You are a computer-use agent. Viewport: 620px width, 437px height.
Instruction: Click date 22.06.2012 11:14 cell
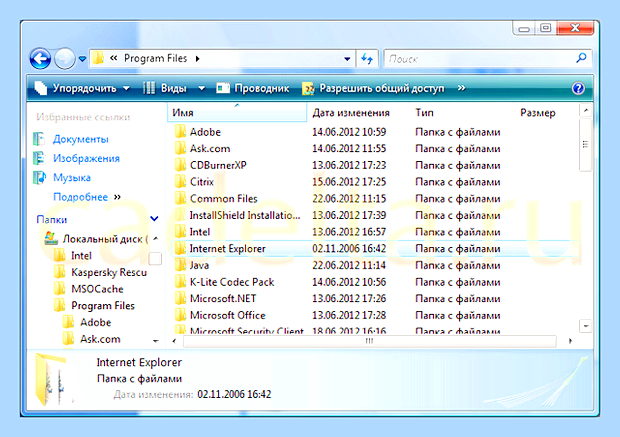click(349, 265)
